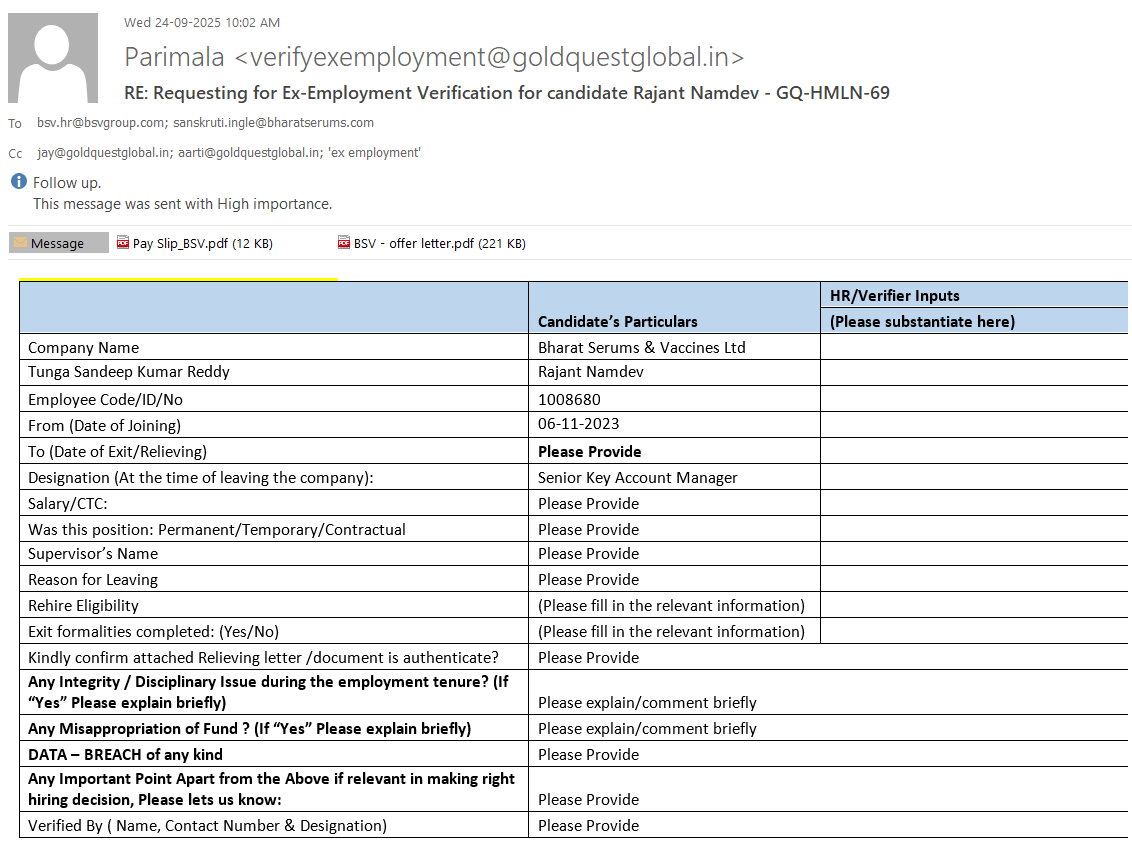The height and width of the screenshot is (850, 1132).
Task: Switch to the Message tab
Action: coord(57,243)
